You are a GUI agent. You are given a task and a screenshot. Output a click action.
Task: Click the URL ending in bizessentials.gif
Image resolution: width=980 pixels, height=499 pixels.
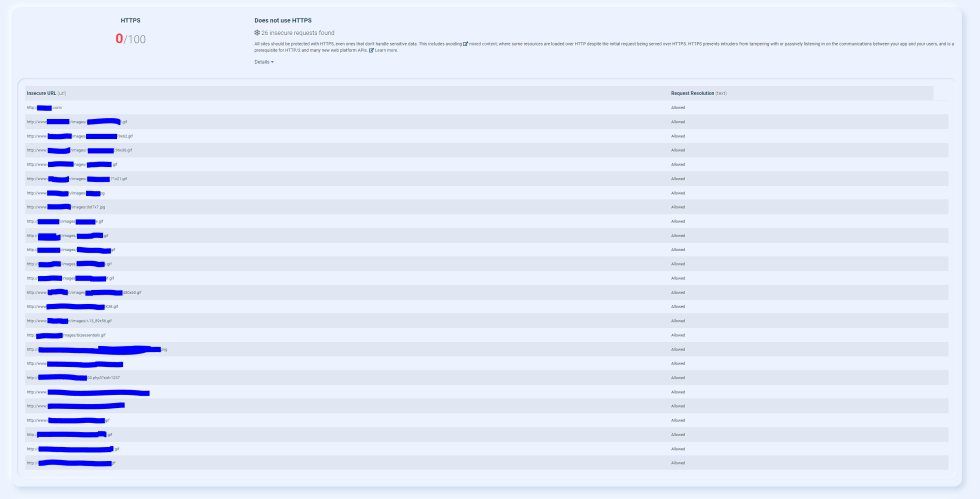(84, 335)
